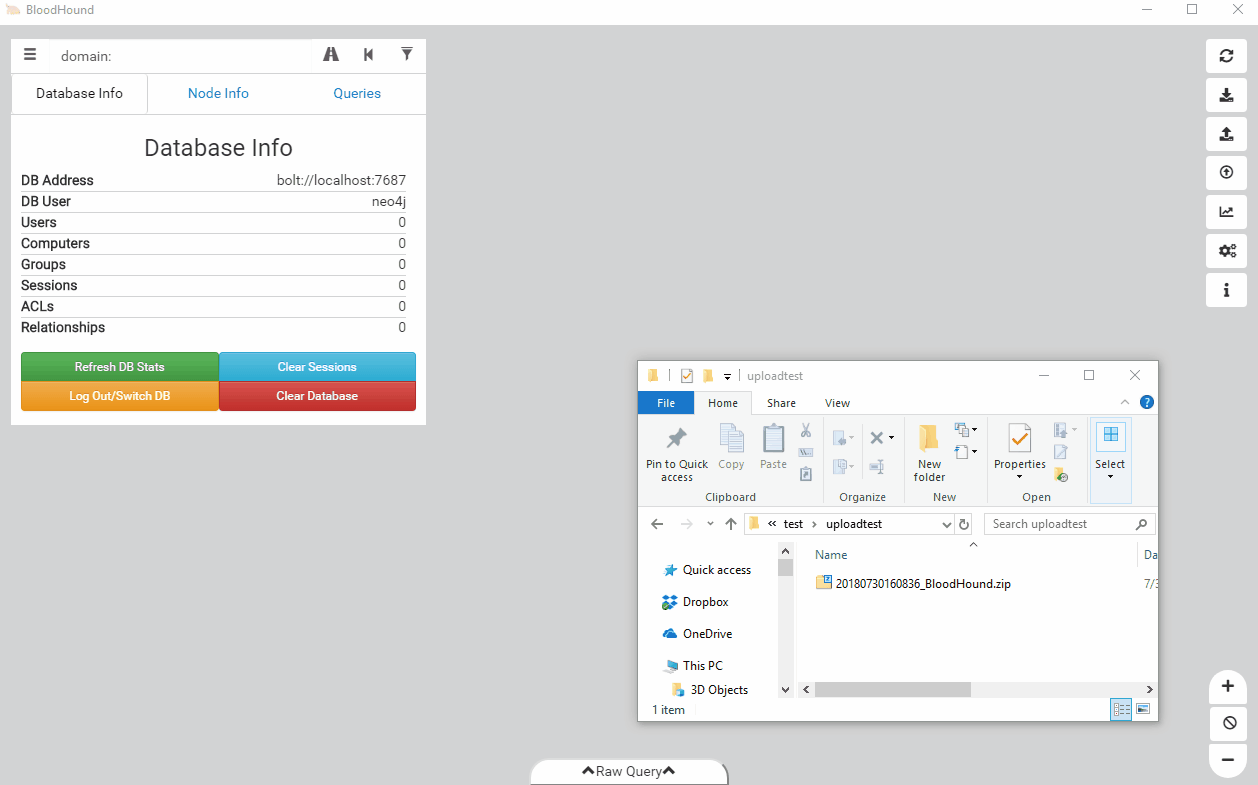Click the History icon in the Explorer Open group
This screenshot has width=1258, height=785.
tap(1061, 474)
